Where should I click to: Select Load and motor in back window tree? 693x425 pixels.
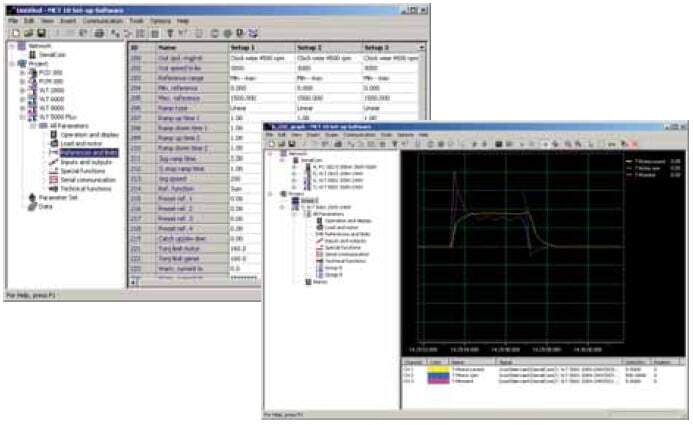coord(81,144)
